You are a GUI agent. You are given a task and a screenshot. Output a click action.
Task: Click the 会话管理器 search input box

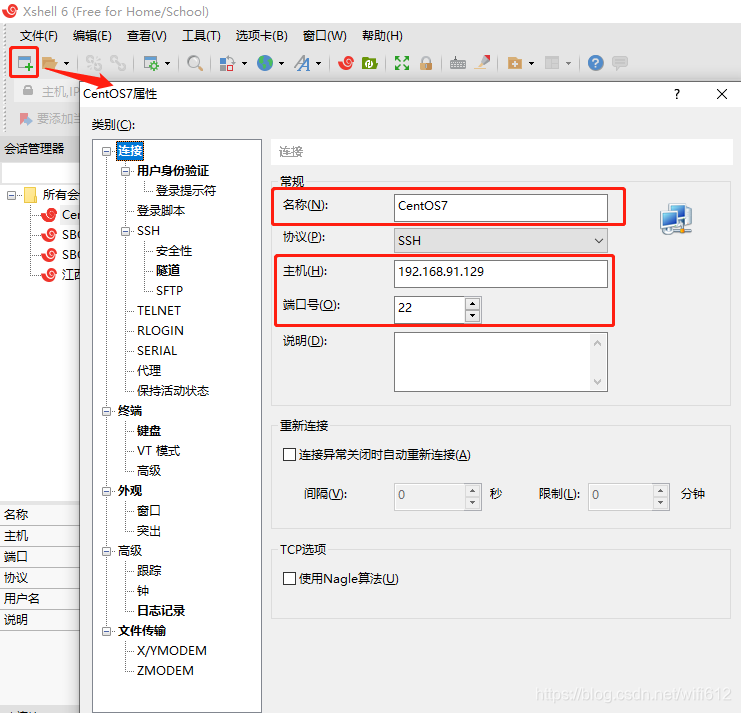(x=40, y=172)
